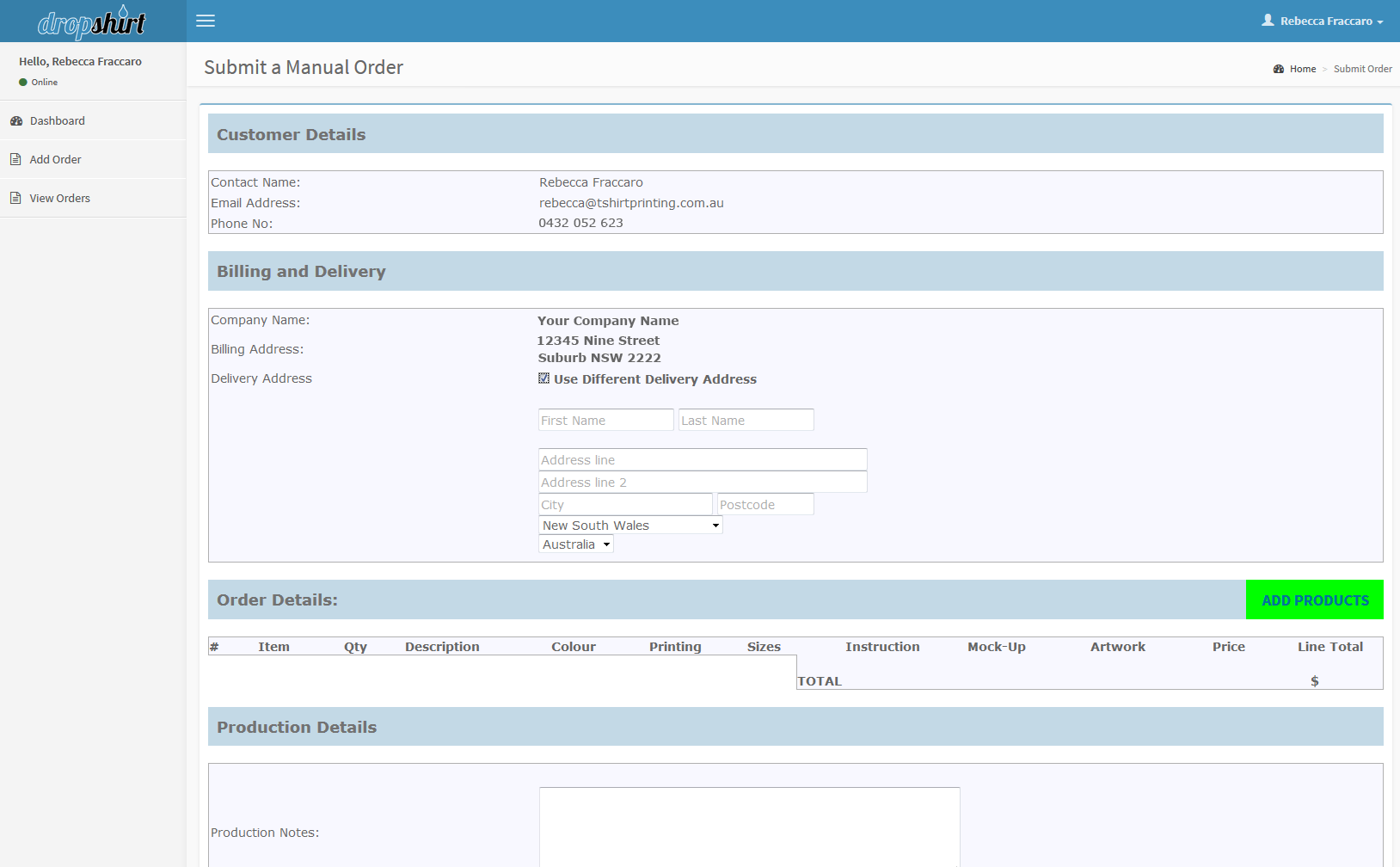Focus the City field

[625, 504]
